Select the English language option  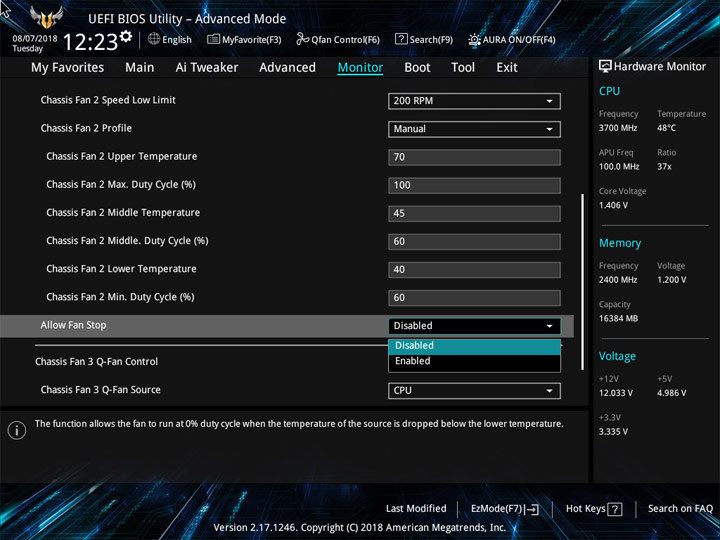pyautogui.click(x=177, y=40)
